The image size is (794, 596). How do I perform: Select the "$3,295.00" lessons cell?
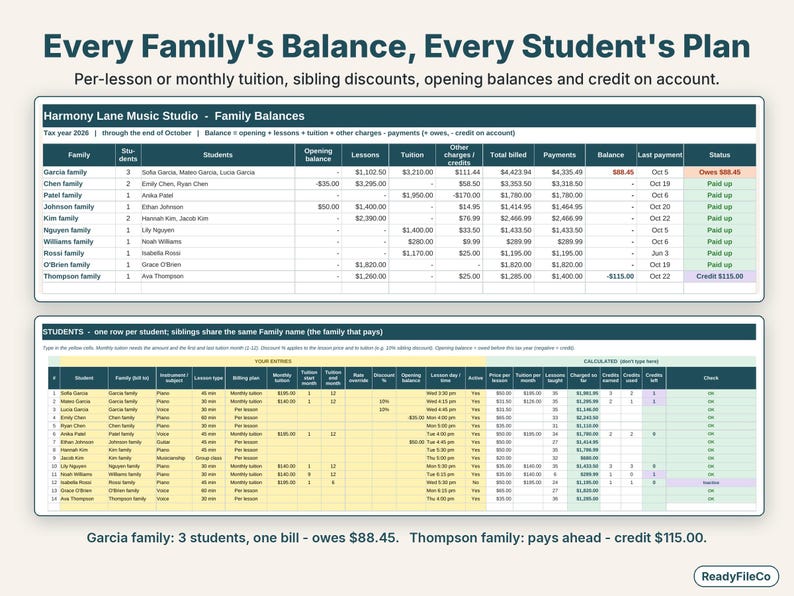[x=365, y=184]
